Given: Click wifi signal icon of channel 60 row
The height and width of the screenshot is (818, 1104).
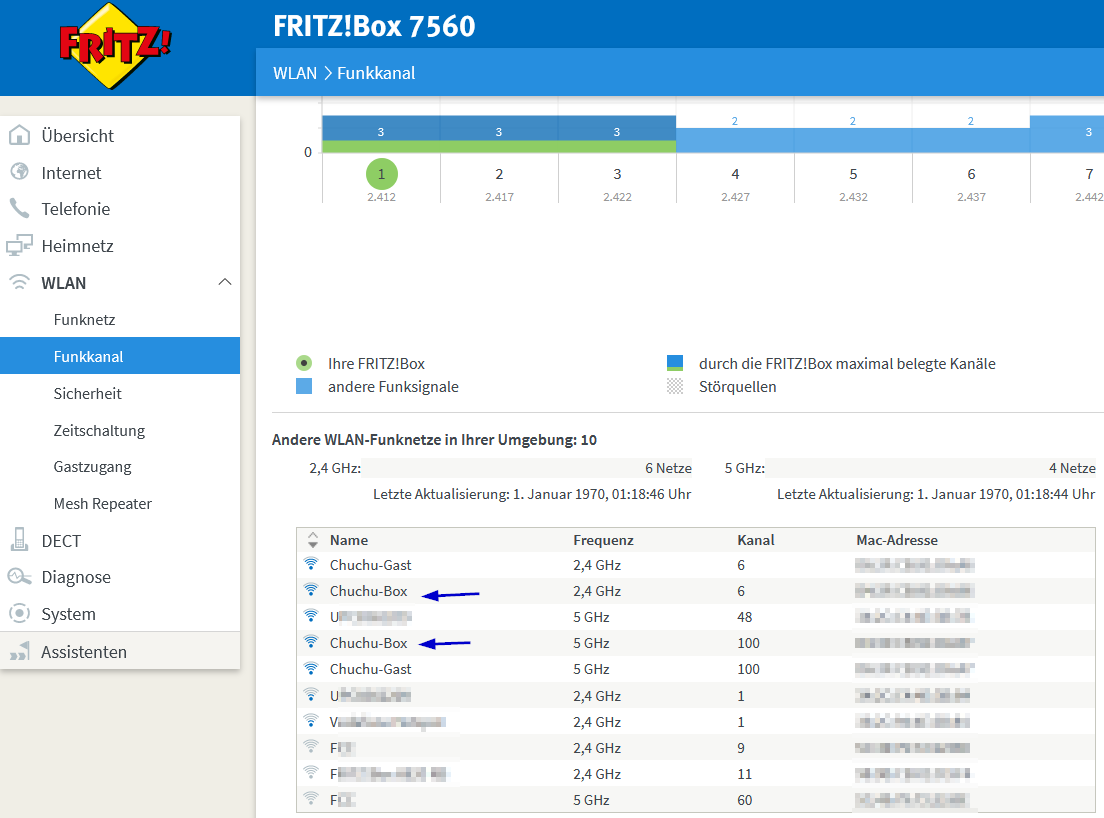Looking at the screenshot, I should [311, 799].
